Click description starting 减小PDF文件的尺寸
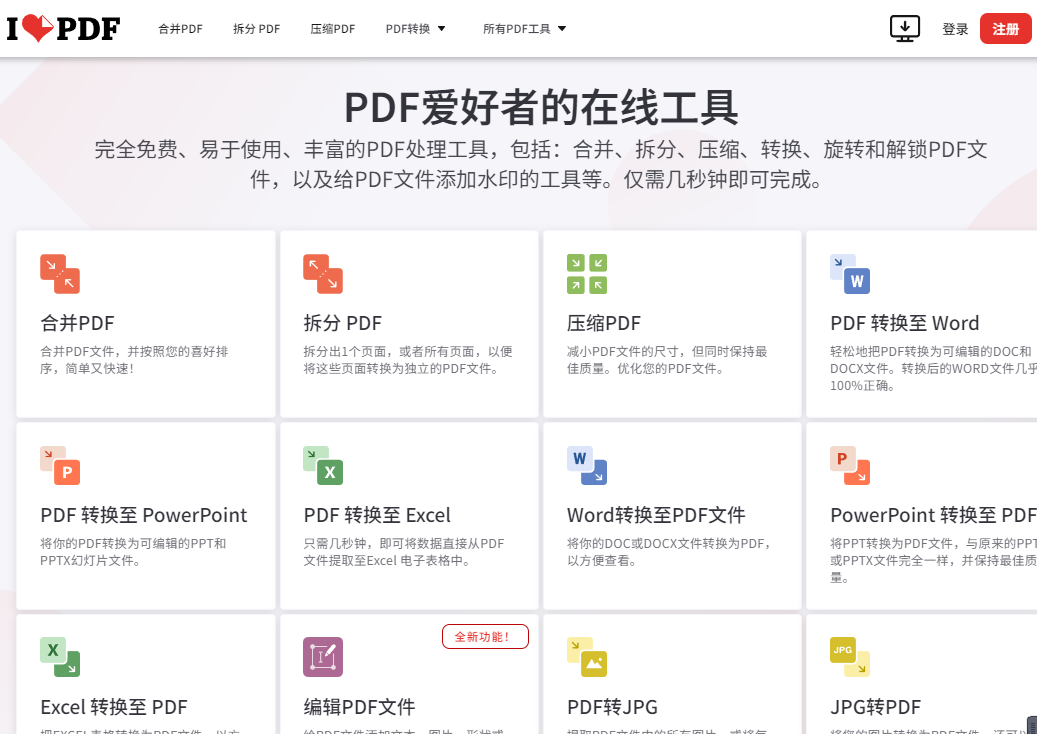1037x734 pixels. pos(667,360)
